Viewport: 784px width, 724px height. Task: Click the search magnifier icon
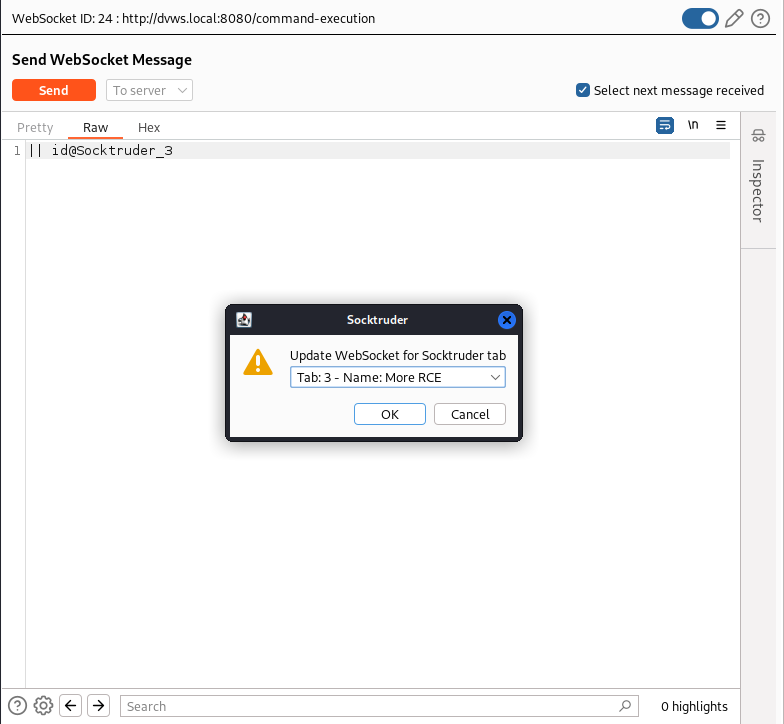[624, 706]
